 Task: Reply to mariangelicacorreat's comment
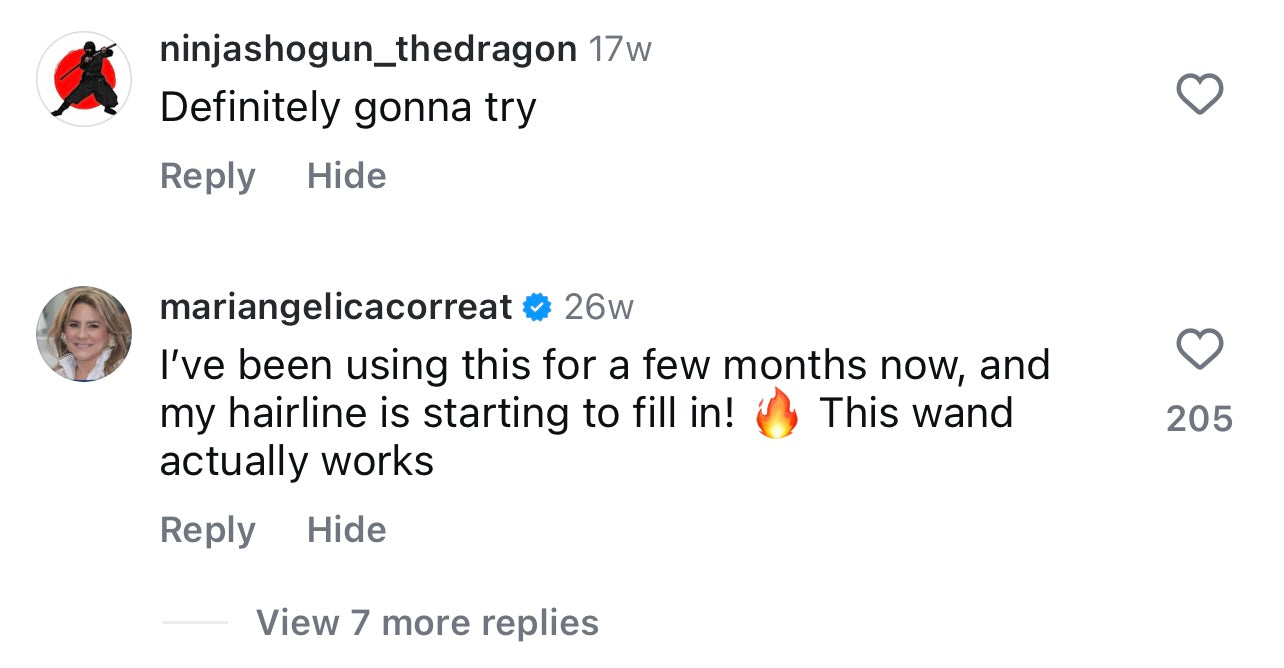coord(207,530)
